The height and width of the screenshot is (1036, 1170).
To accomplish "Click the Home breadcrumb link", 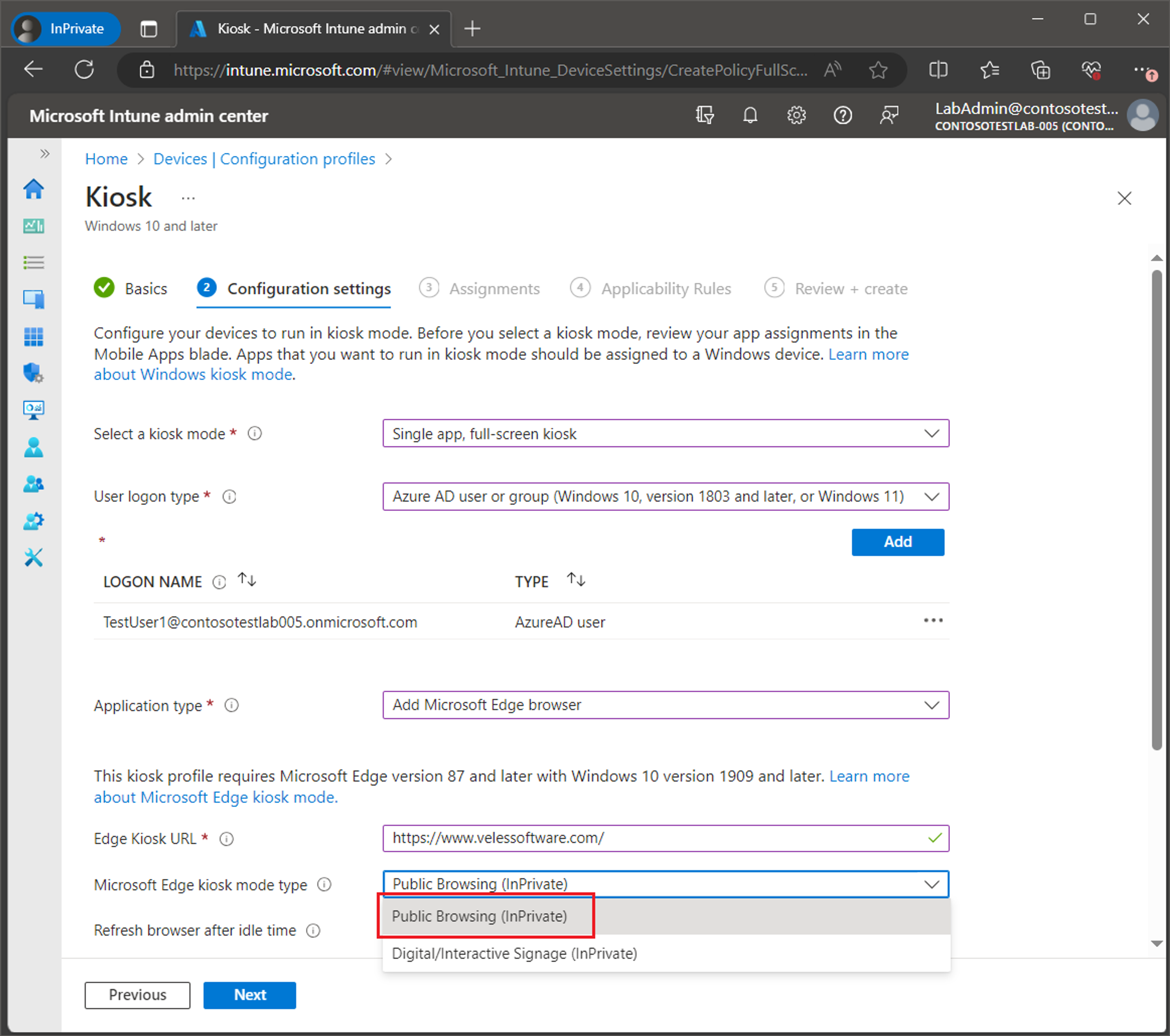I will tap(106, 158).
